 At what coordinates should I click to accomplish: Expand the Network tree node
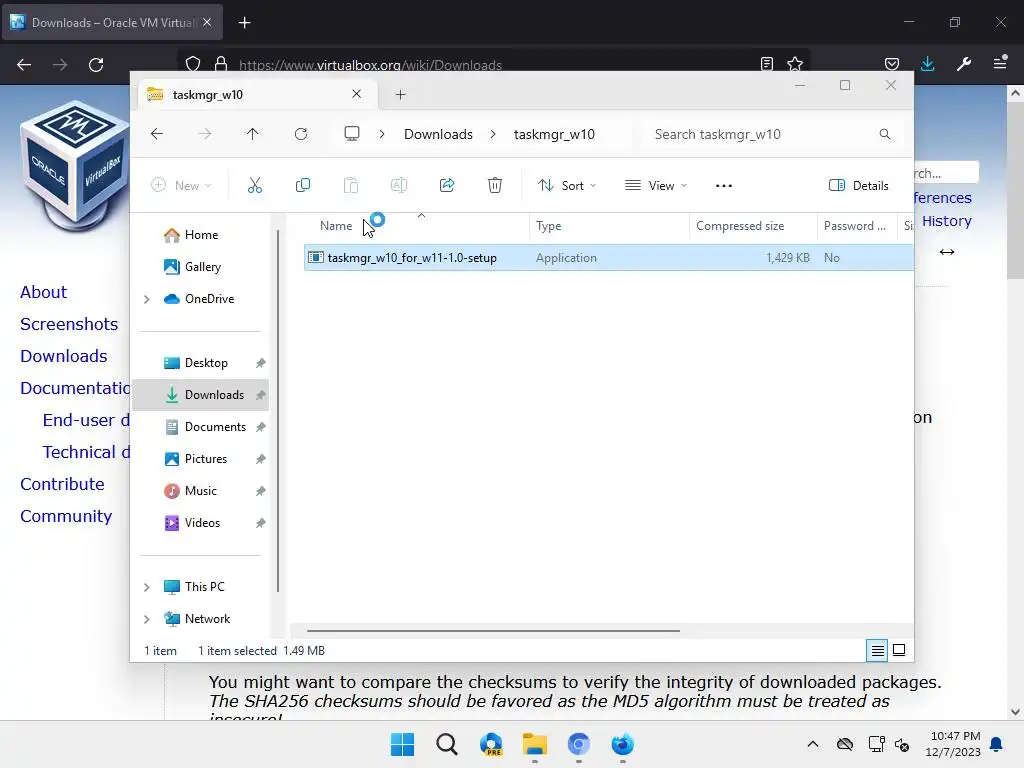point(147,619)
